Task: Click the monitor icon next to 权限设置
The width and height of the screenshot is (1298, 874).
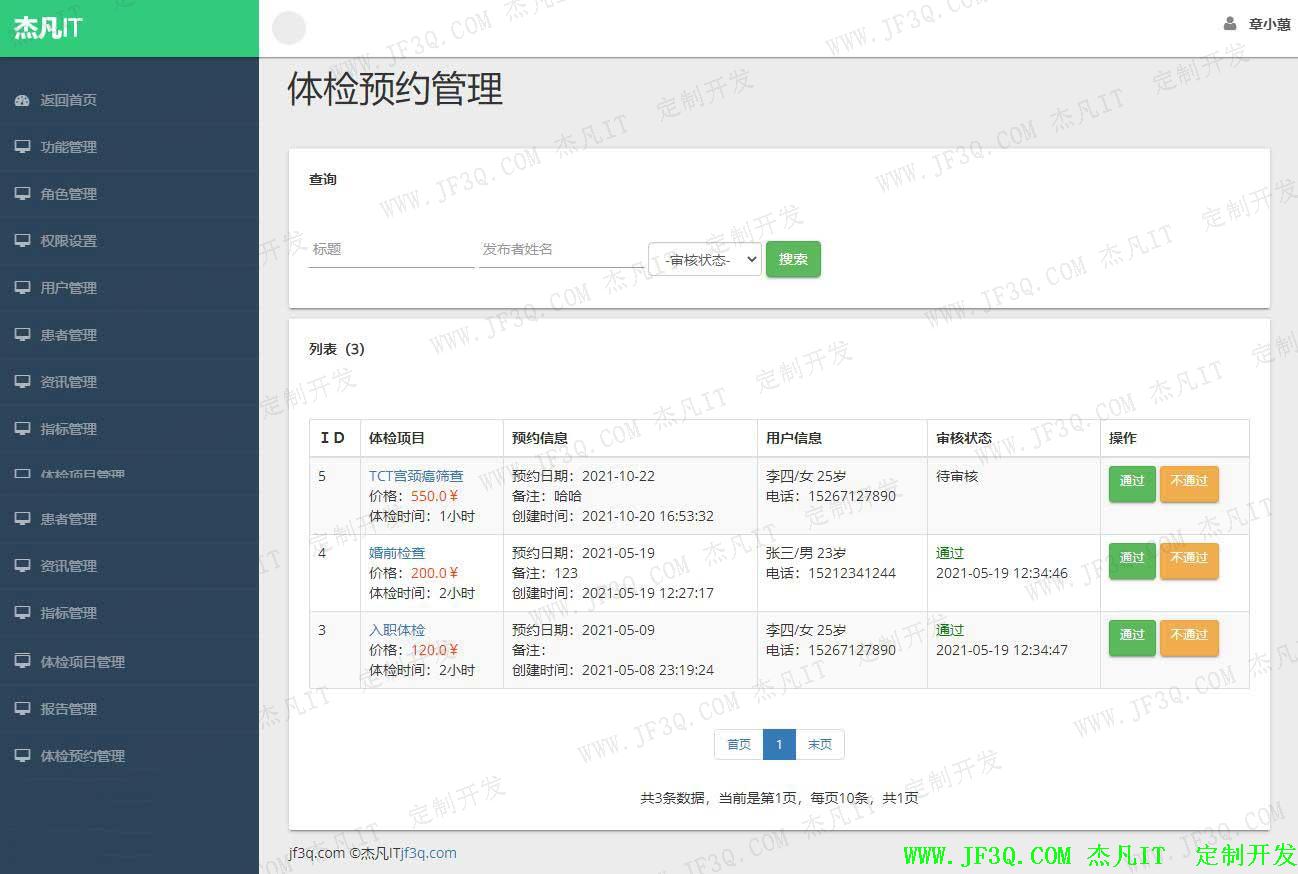Action: [x=22, y=241]
